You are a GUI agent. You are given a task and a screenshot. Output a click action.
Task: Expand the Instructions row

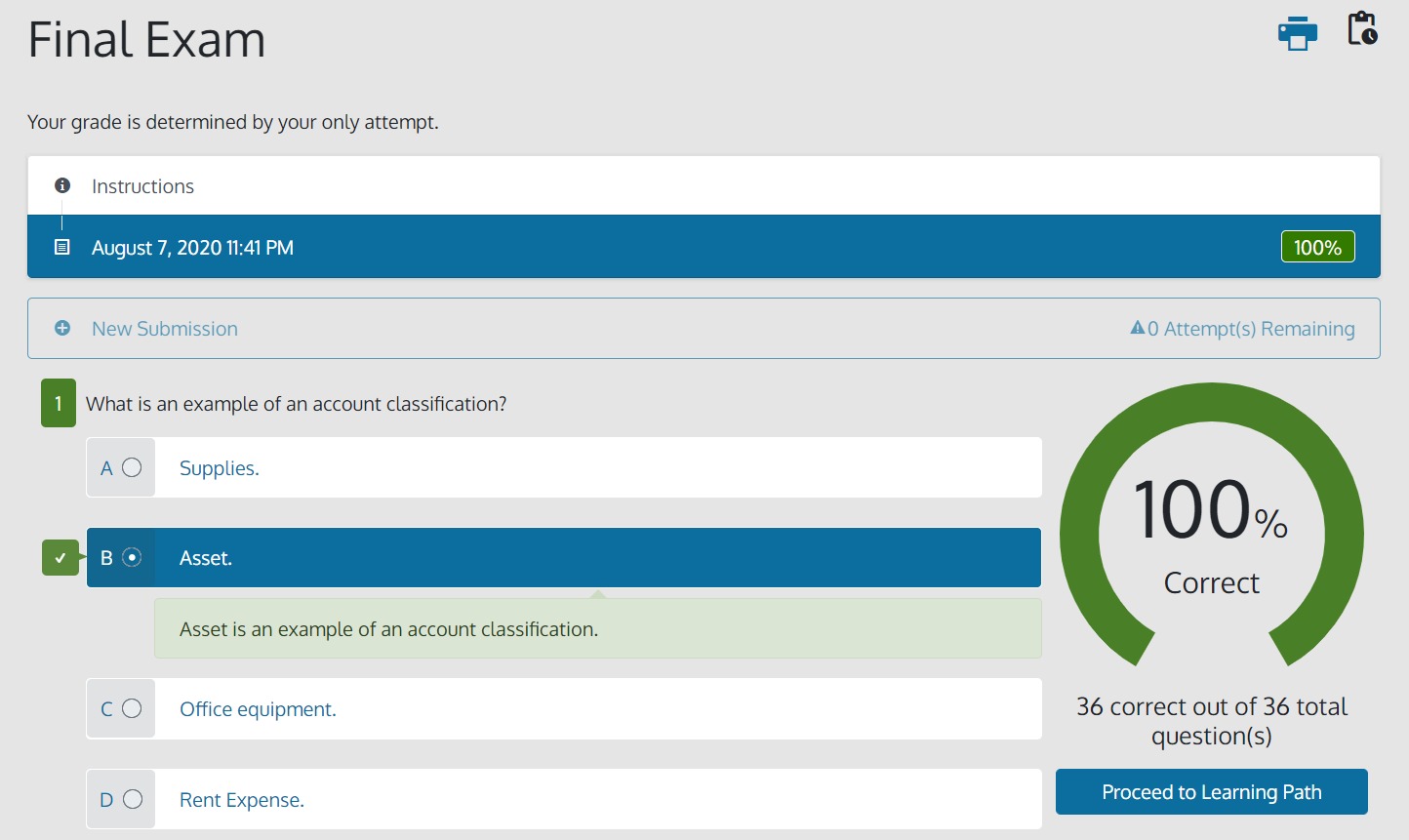(x=704, y=185)
